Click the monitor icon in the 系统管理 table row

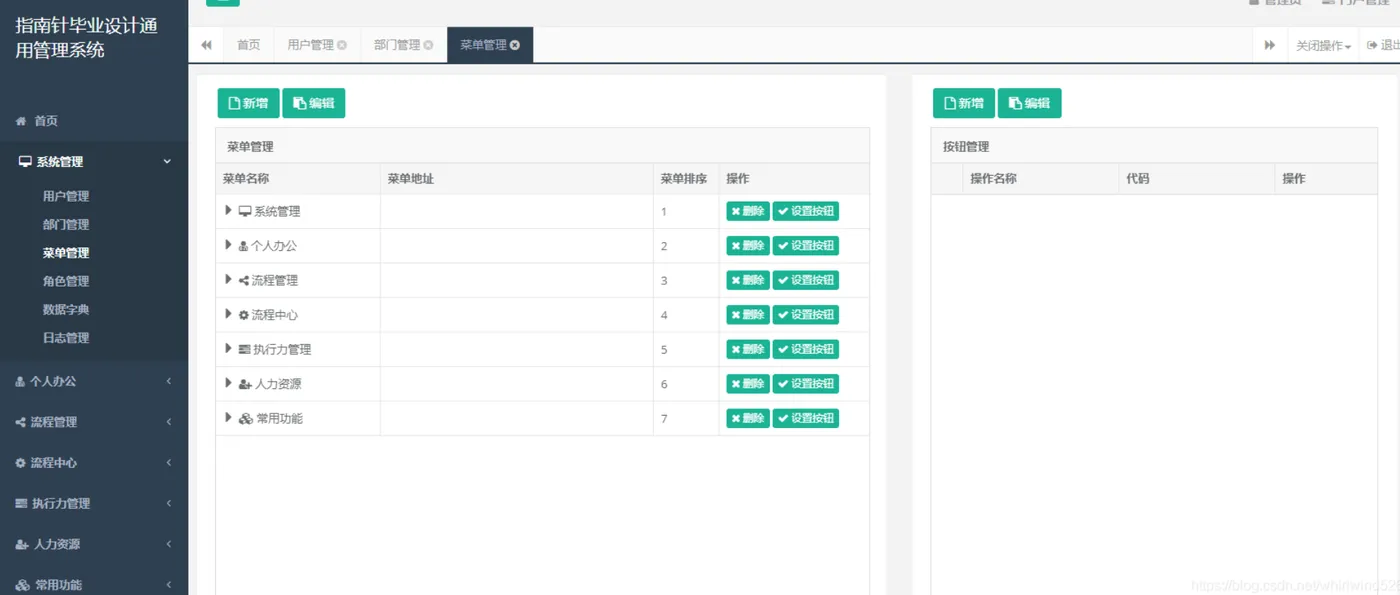(x=245, y=211)
